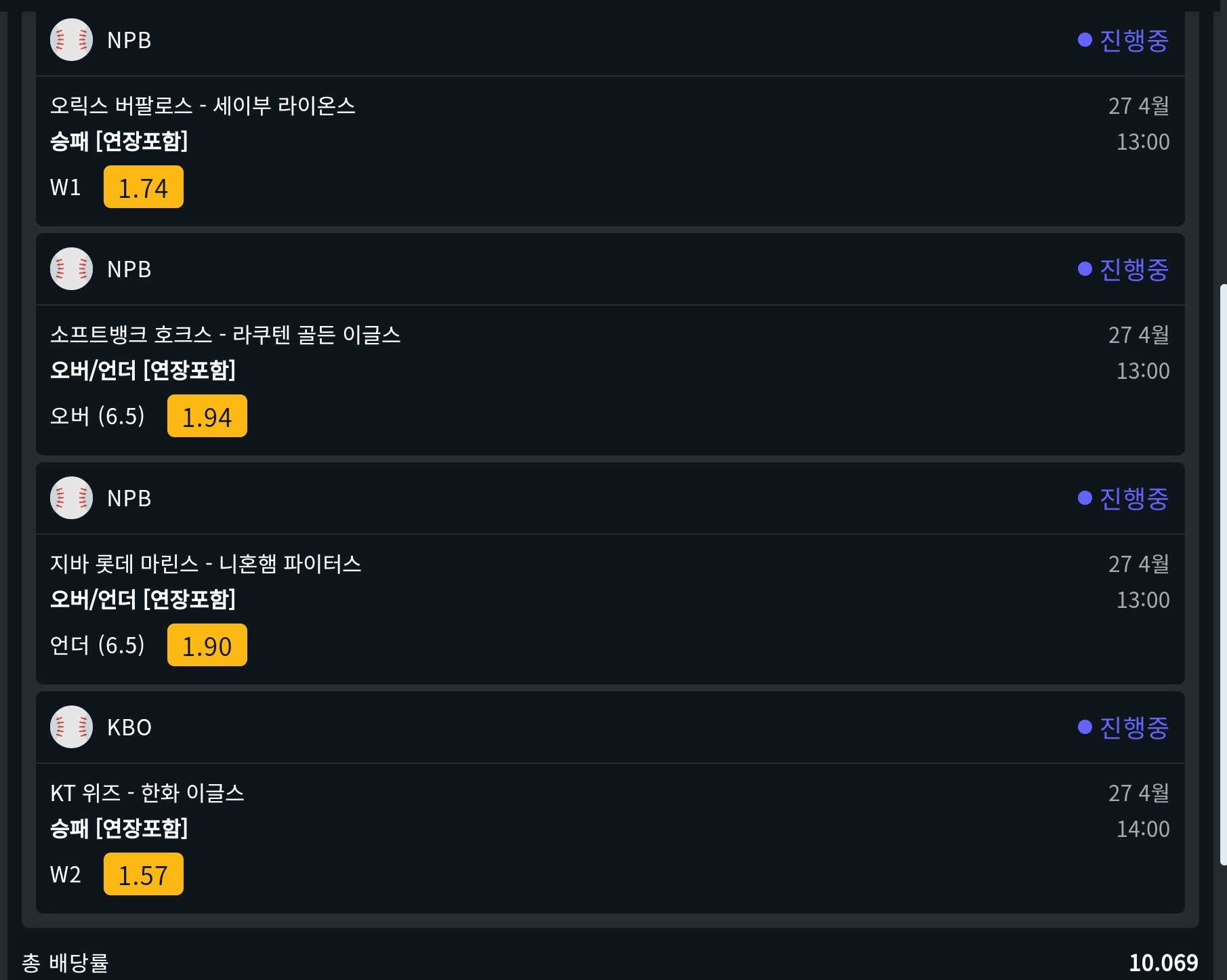Open the KT 위즈 - 한화 이글스 match

[x=147, y=793]
